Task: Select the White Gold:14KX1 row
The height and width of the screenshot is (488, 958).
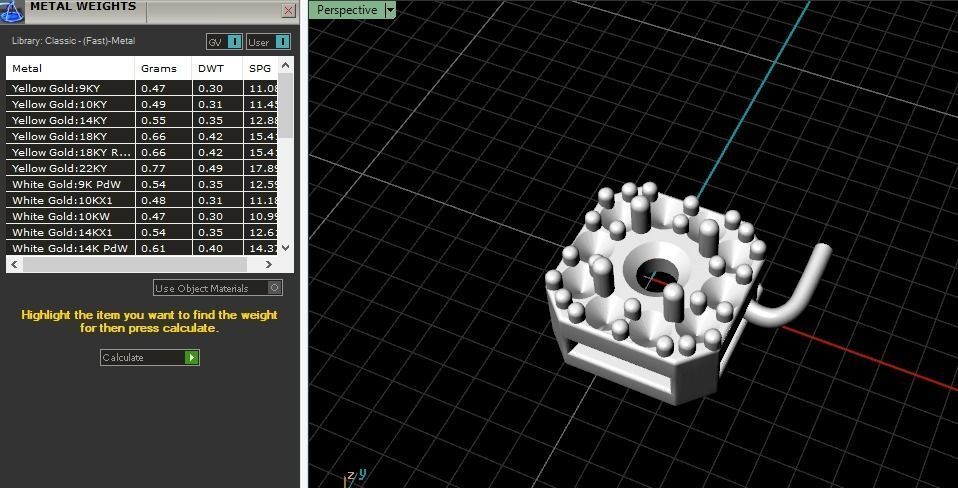Action: click(142, 232)
